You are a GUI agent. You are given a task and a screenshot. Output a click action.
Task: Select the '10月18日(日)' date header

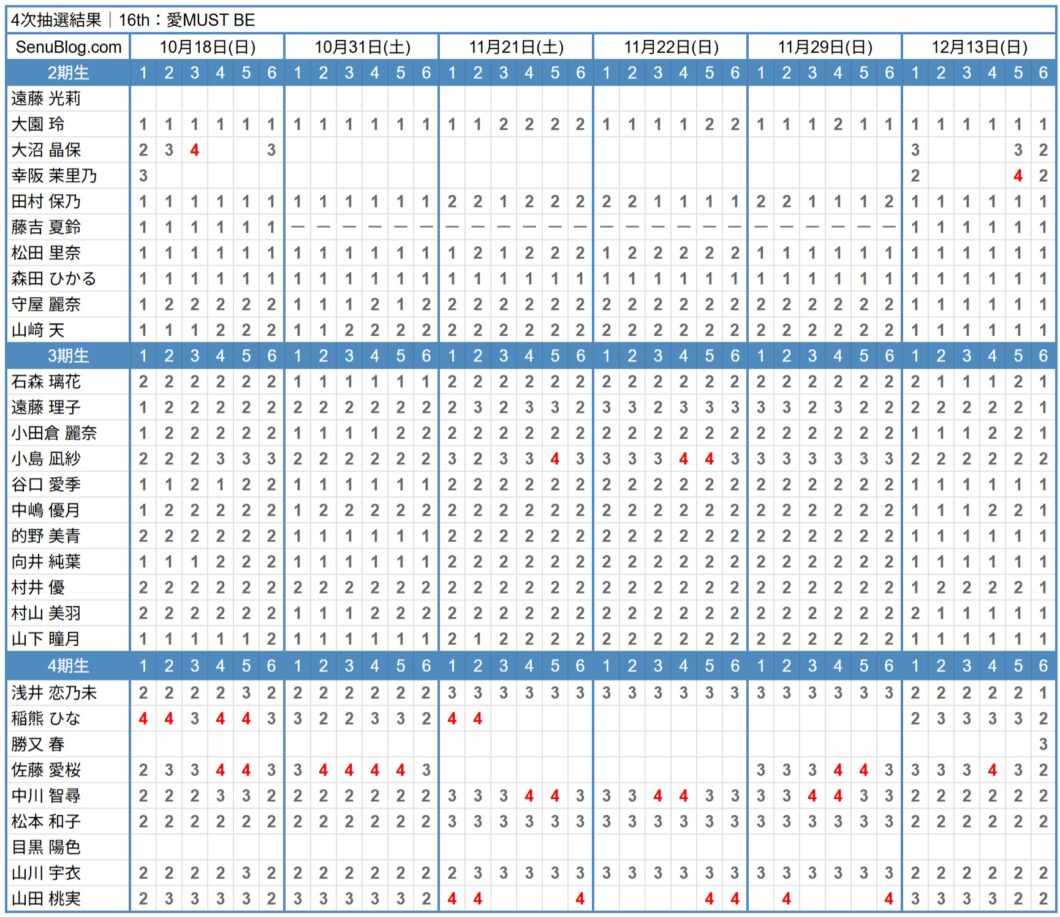208,47
